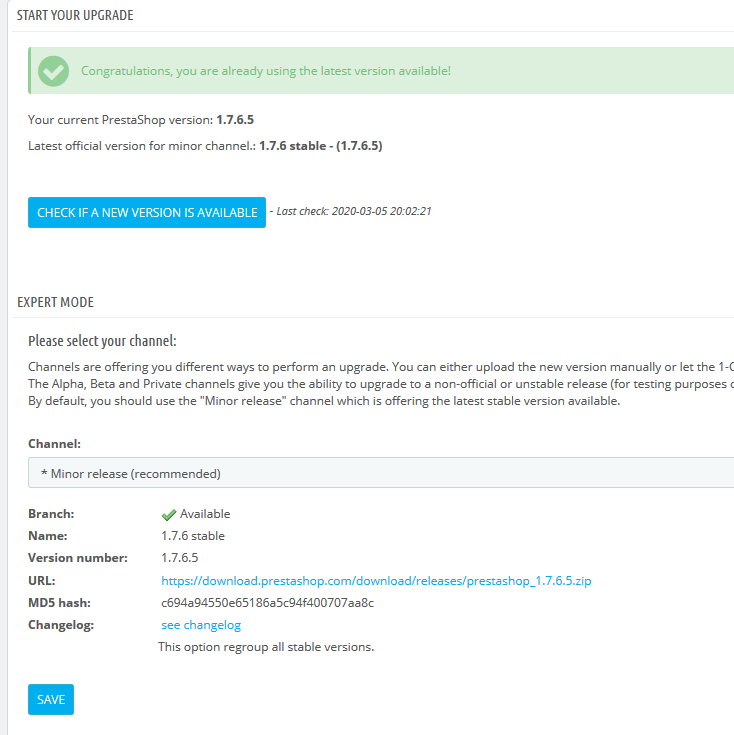The height and width of the screenshot is (735, 734).
Task: Open the Channel dropdown
Action: pos(380,473)
